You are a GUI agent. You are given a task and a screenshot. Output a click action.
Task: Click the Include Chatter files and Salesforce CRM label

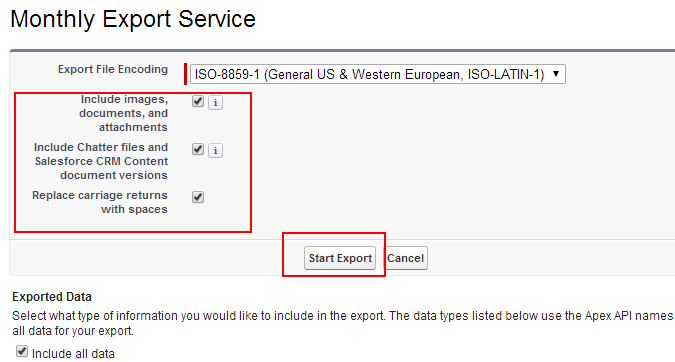coord(101,161)
